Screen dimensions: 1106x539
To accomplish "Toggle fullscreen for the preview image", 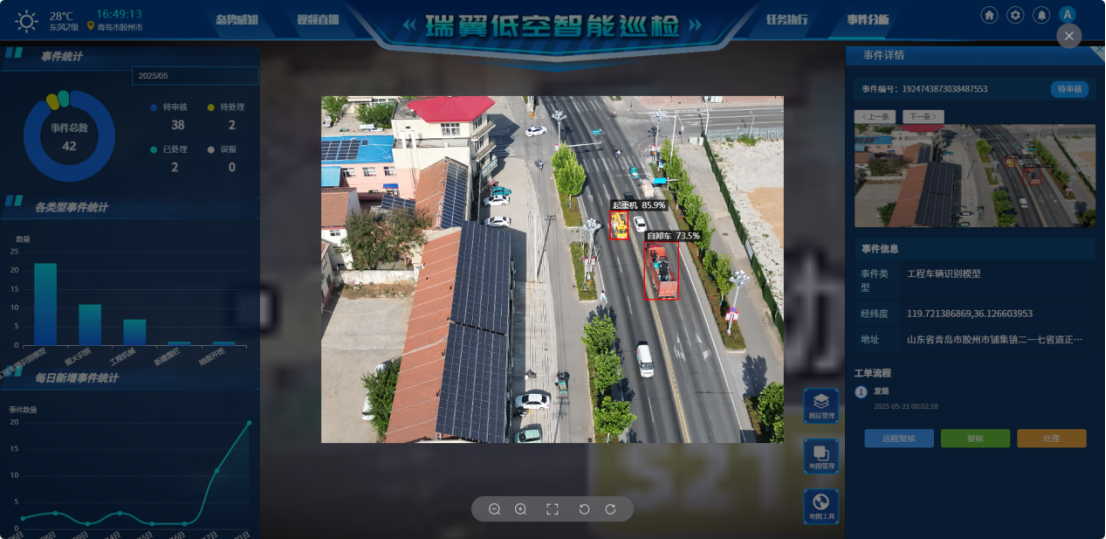I will 552,509.
